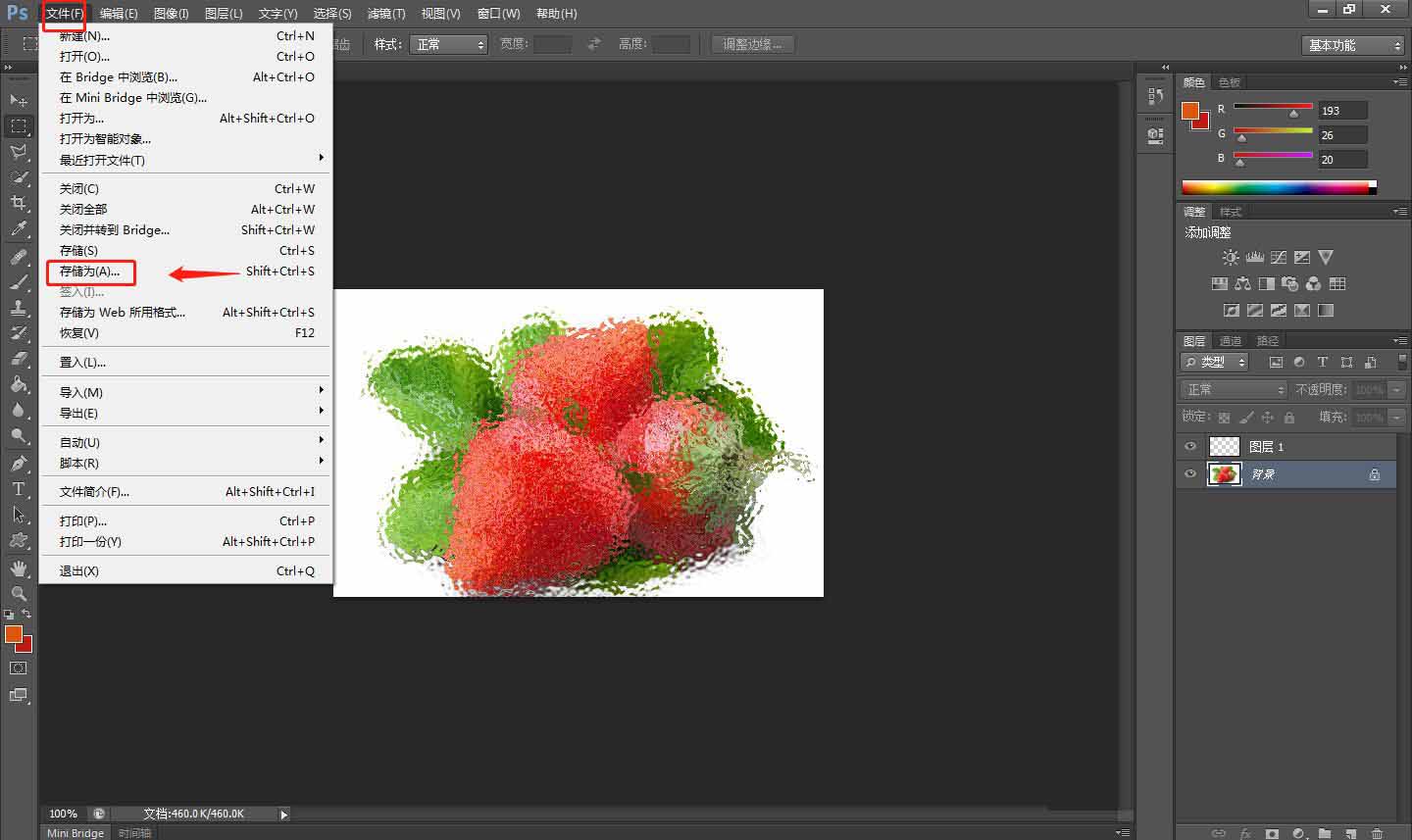1412x840 pixels.
Task: Click the 调整边缘... button
Action: (x=752, y=44)
